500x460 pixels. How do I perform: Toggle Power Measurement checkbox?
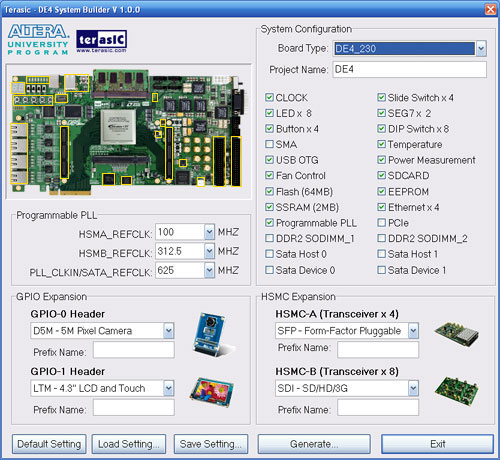point(381,160)
